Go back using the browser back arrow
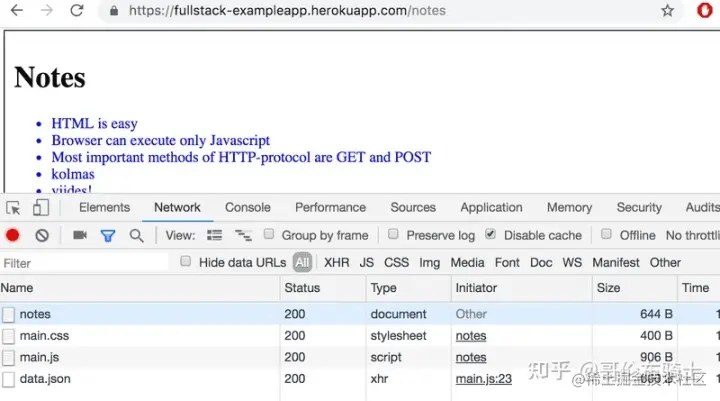 pyautogui.click(x=17, y=10)
